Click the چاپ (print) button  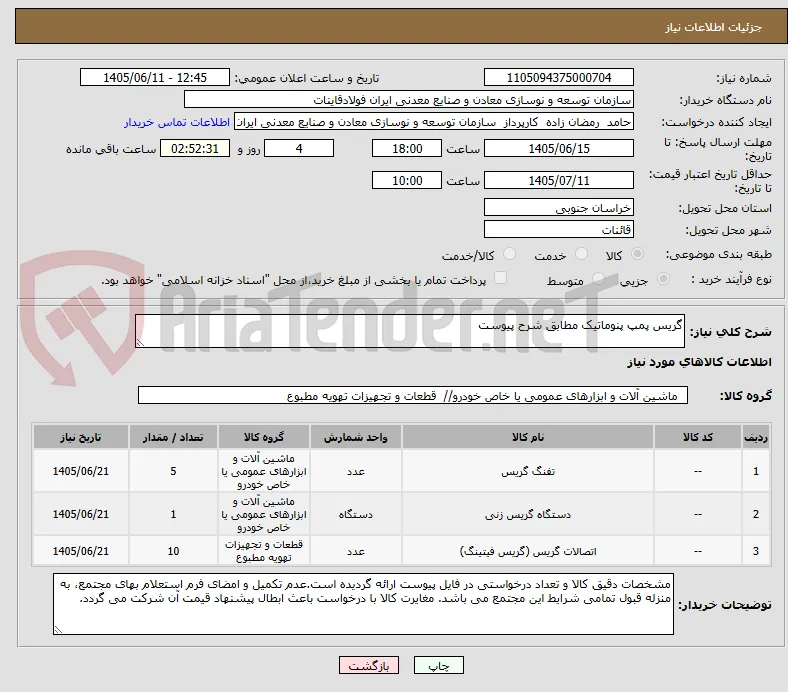point(438,665)
